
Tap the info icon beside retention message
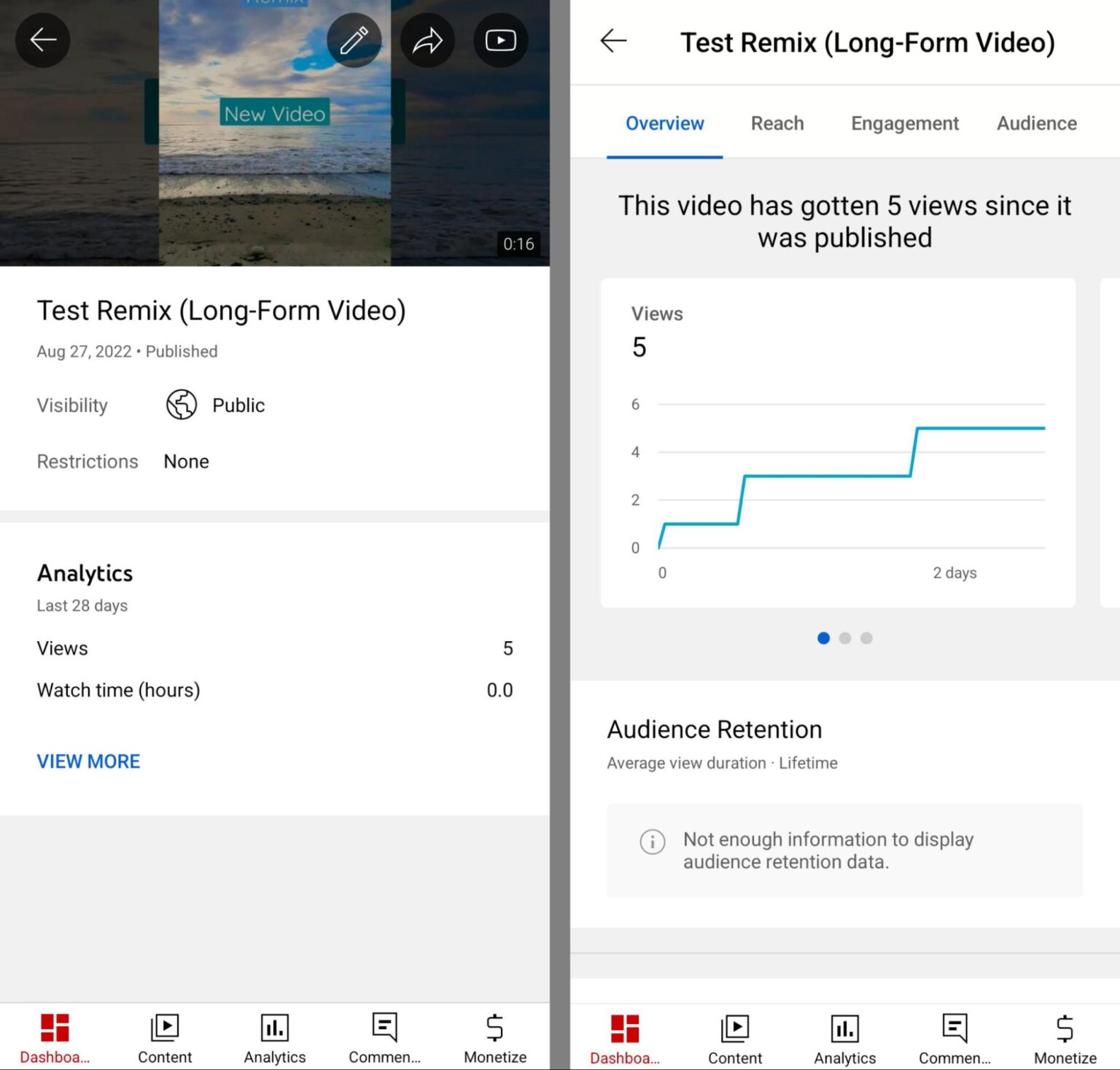point(651,842)
